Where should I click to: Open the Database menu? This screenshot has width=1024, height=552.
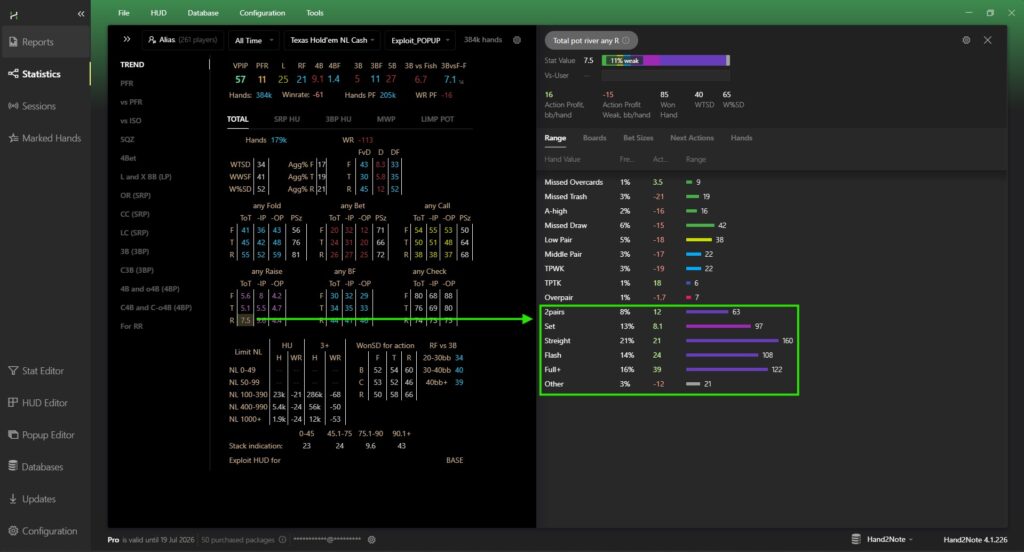(203, 13)
